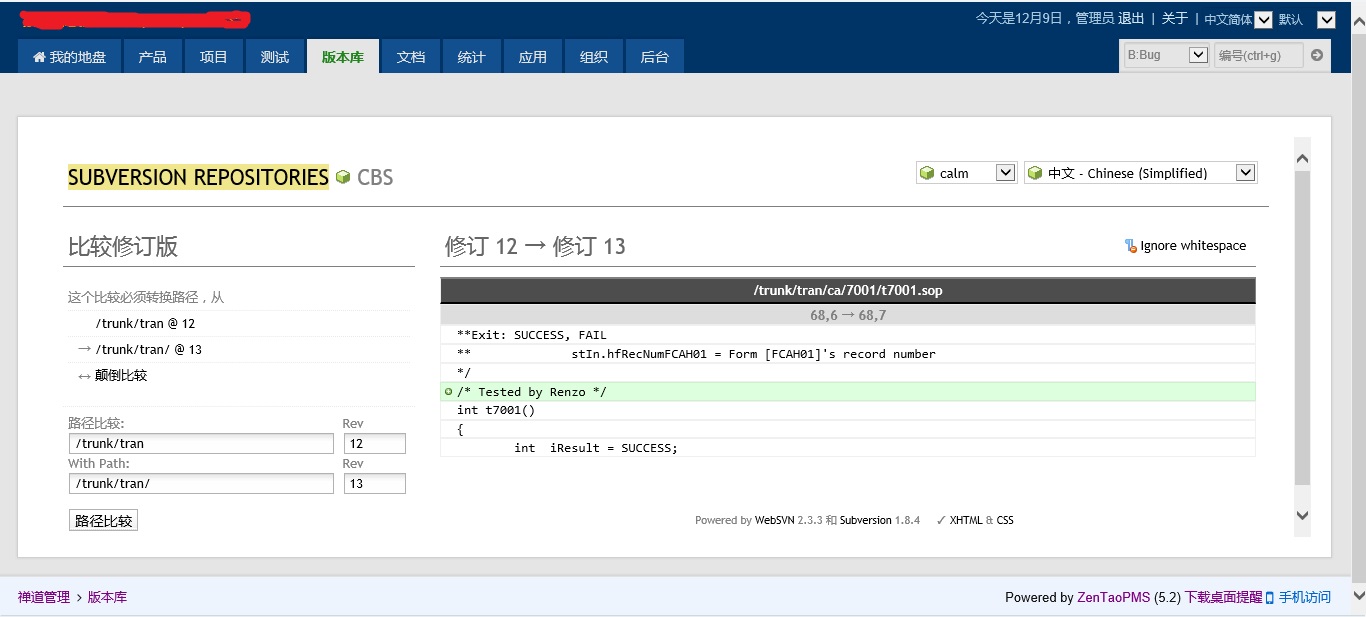Switch to the 项目 tab
This screenshot has height=617, width=1366.
214,57
